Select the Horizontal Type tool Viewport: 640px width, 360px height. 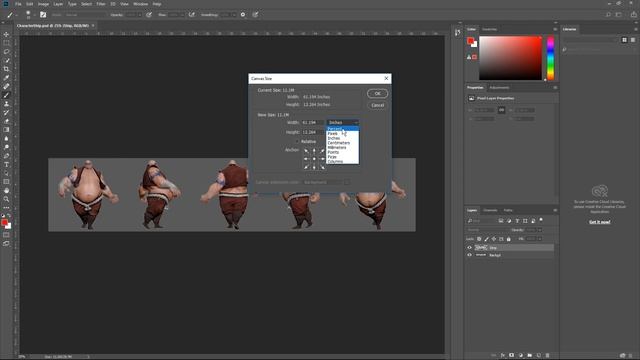(6, 164)
